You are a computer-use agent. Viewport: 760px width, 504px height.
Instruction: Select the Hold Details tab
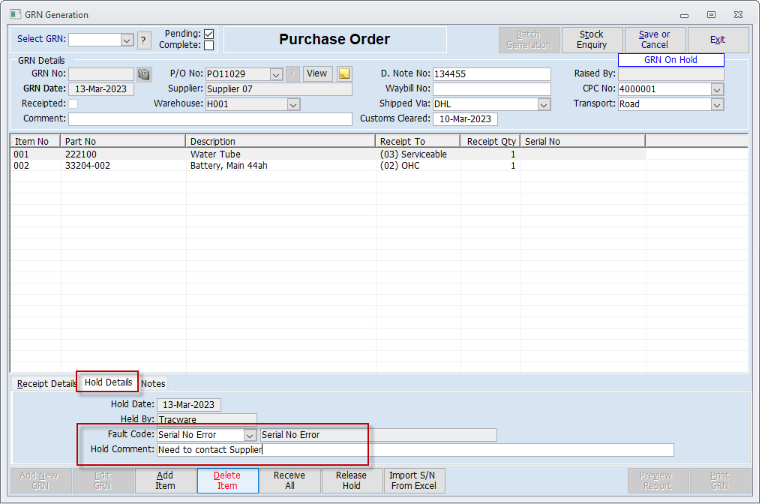pyautogui.click(x=108, y=382)
